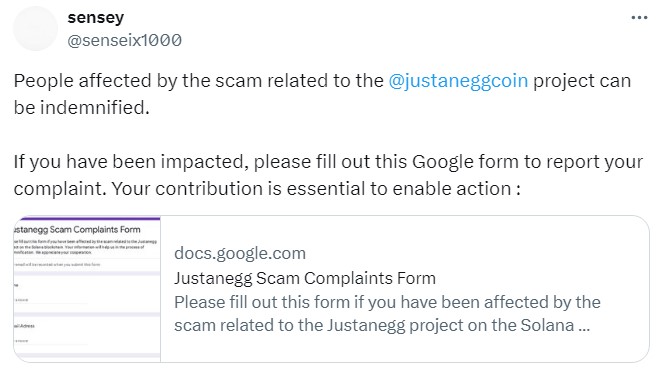Open sensey's round profile avatar

(35, 29)
